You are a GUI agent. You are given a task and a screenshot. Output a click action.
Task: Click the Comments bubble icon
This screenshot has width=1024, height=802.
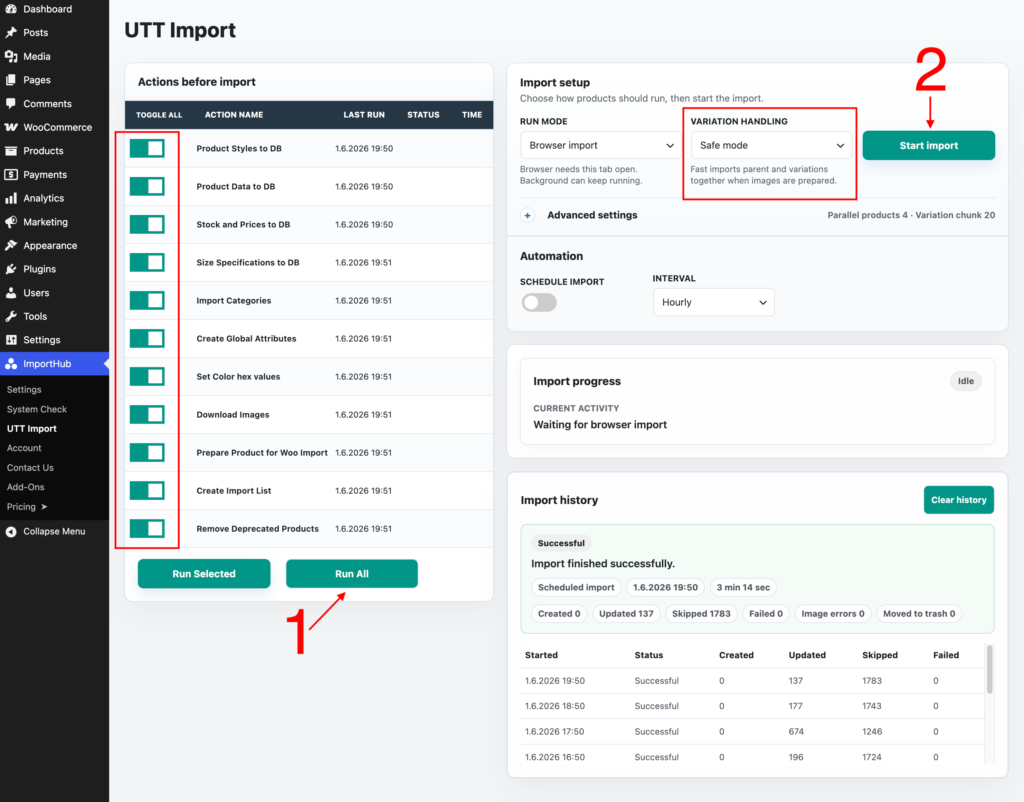(11, 103)
